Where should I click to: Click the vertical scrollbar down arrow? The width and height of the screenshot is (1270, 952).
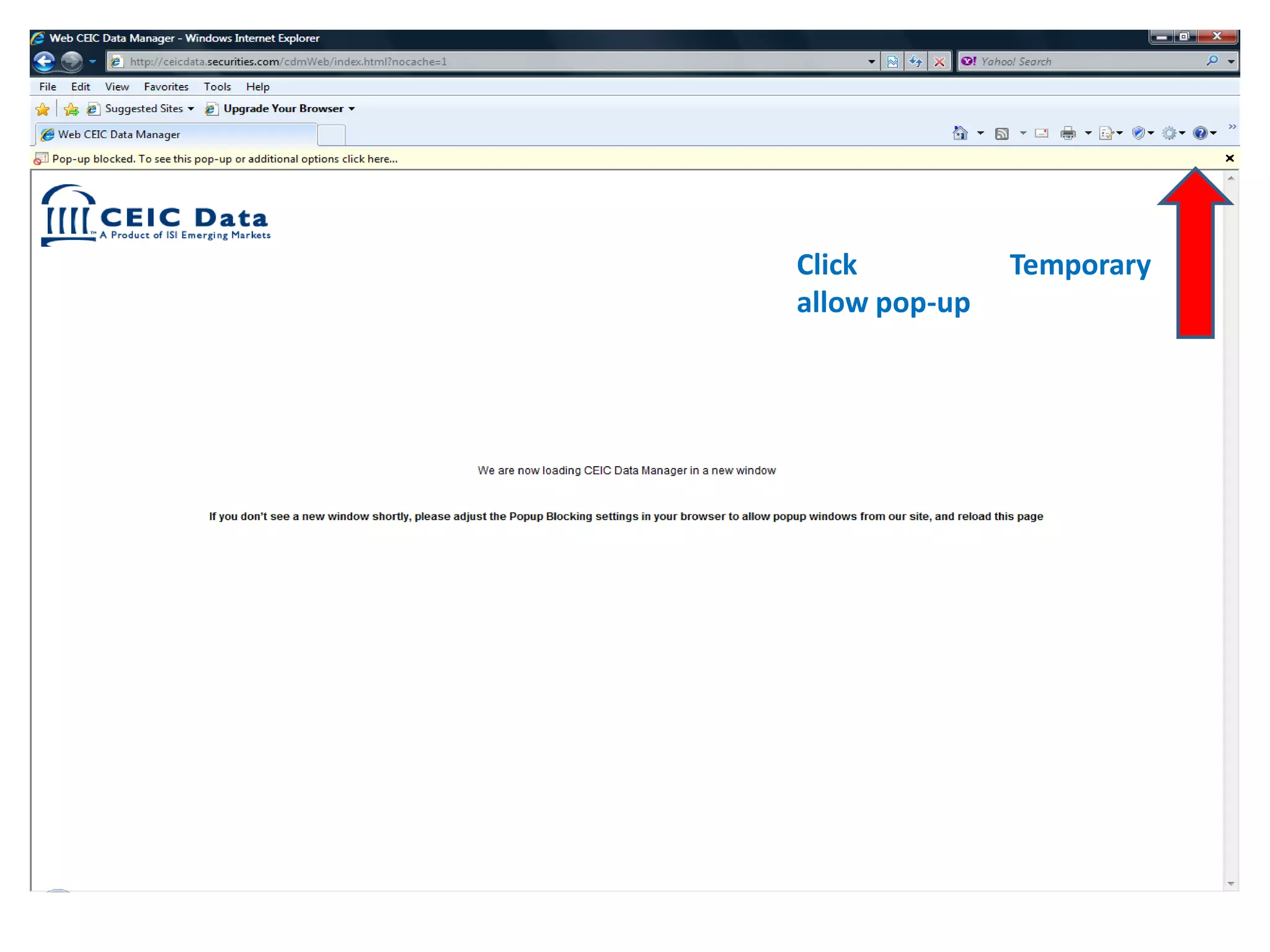click(x=1231, y=884)
